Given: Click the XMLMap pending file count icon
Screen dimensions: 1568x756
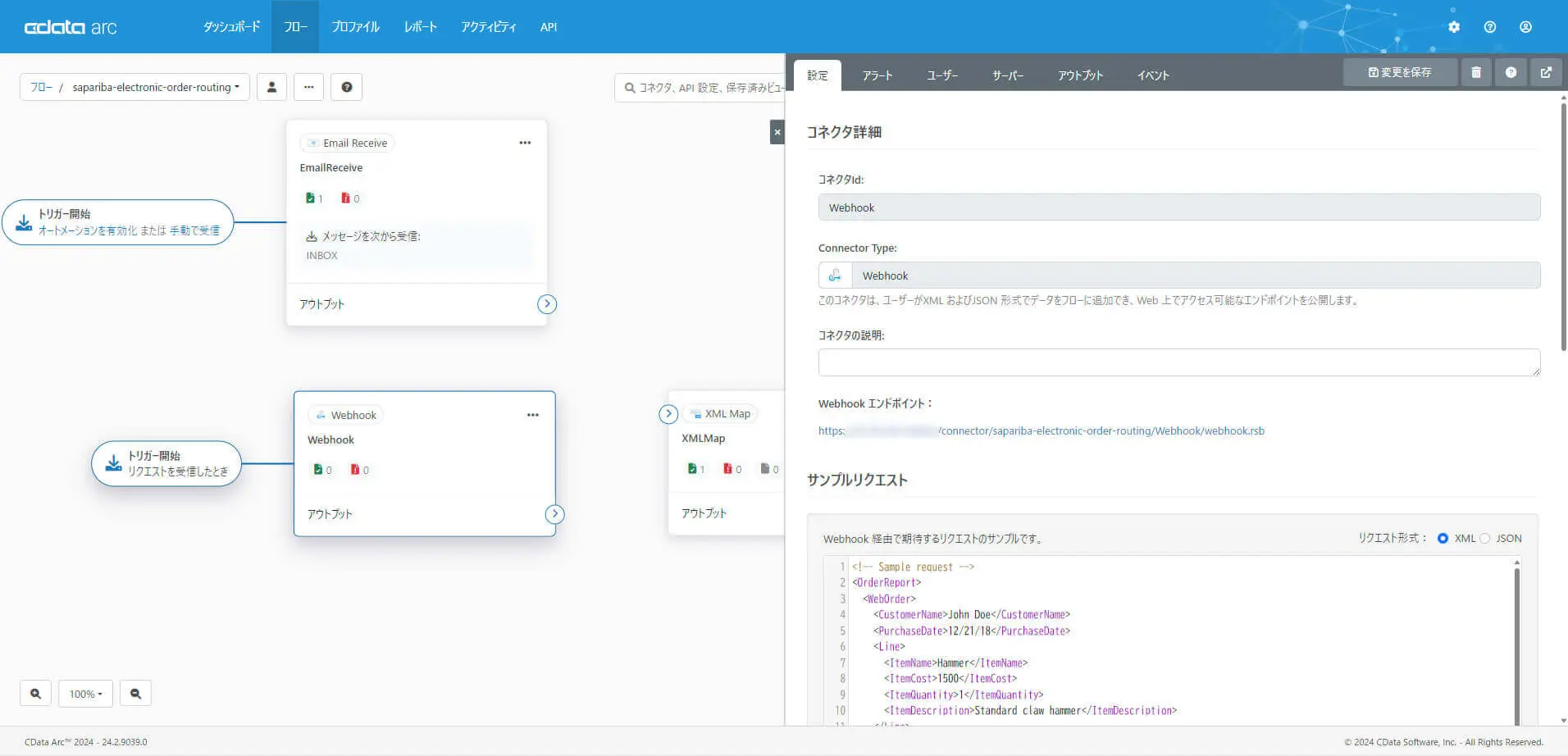Looking at the screenshot, I should tap(765, 469).
